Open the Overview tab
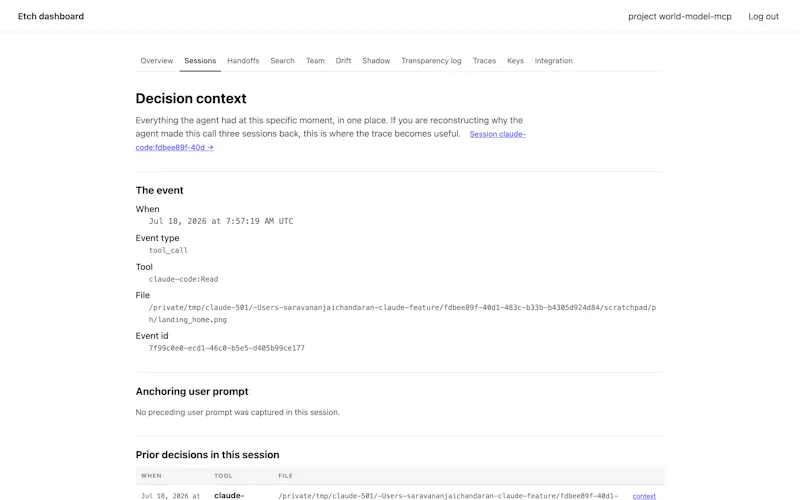Viewport: 800px width, 500px height. [157, 61]
